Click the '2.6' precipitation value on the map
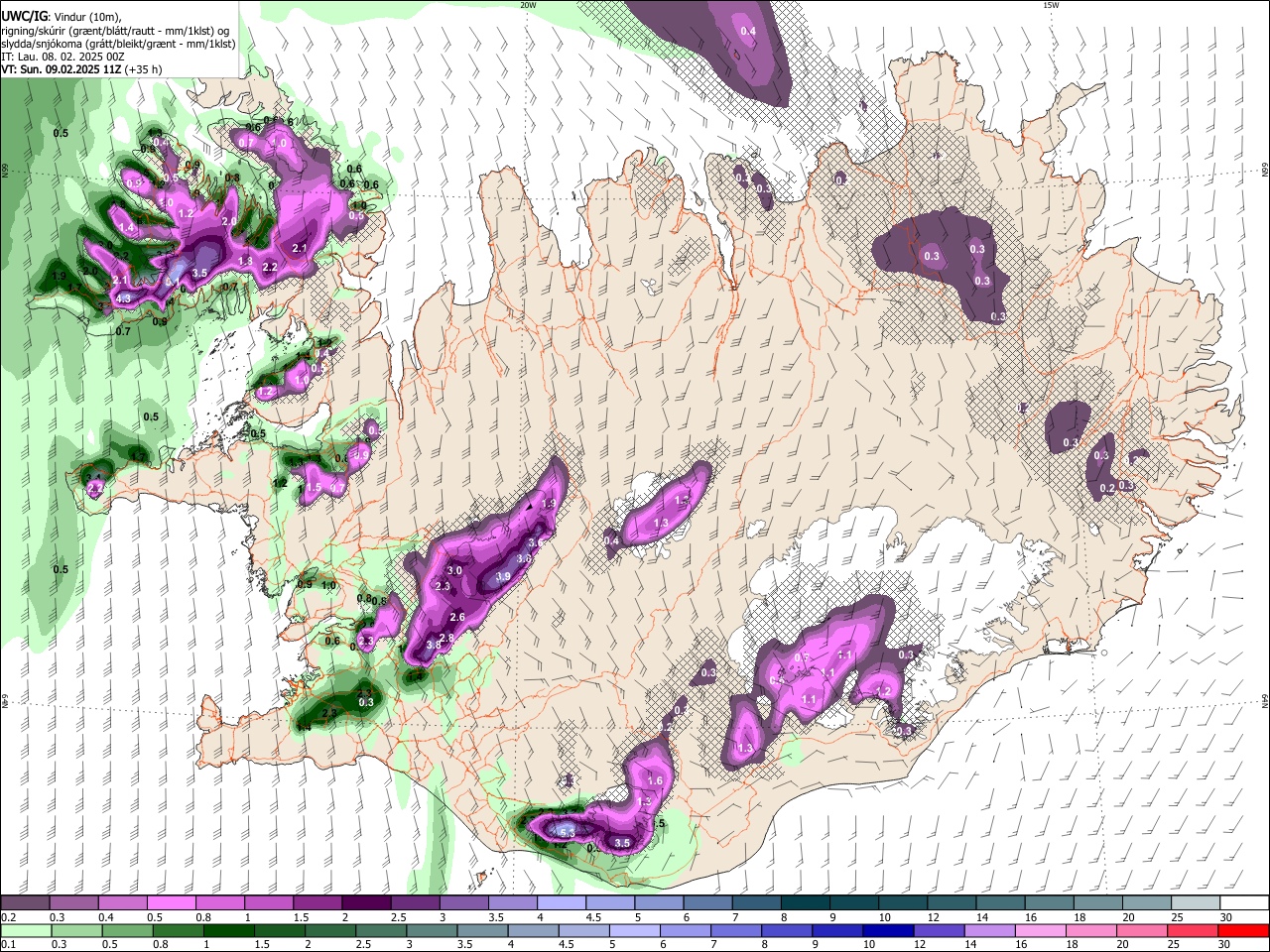1270x952 pixels. click(457, 618)
